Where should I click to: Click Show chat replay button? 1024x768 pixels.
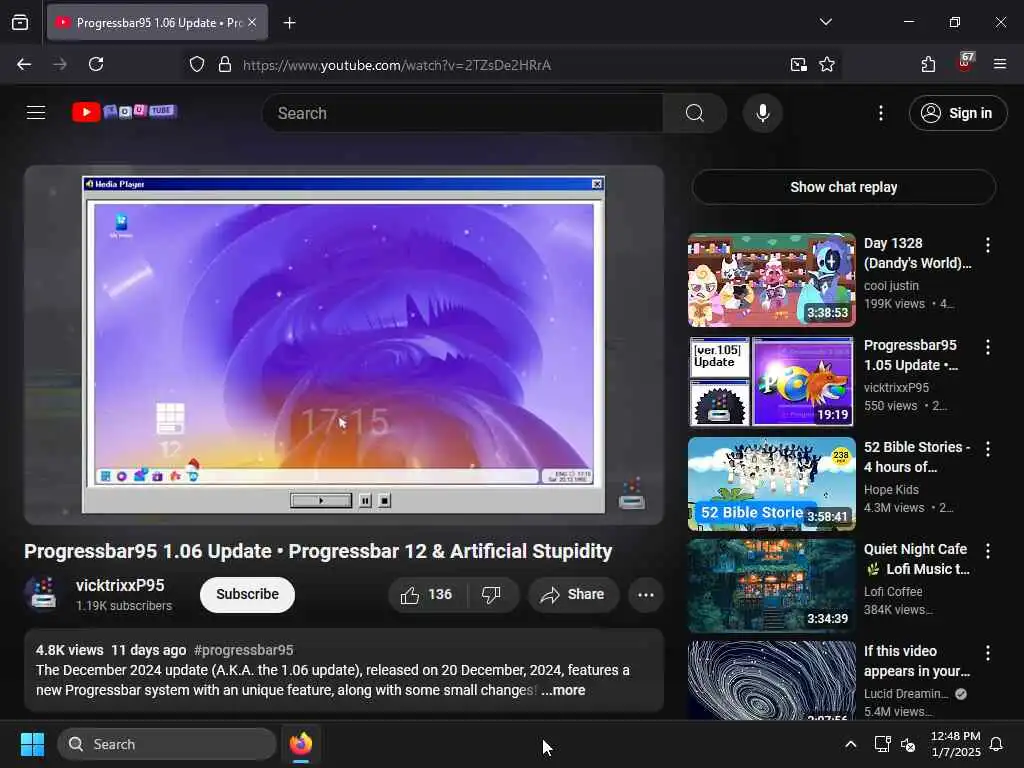click(x=843, y=187)
